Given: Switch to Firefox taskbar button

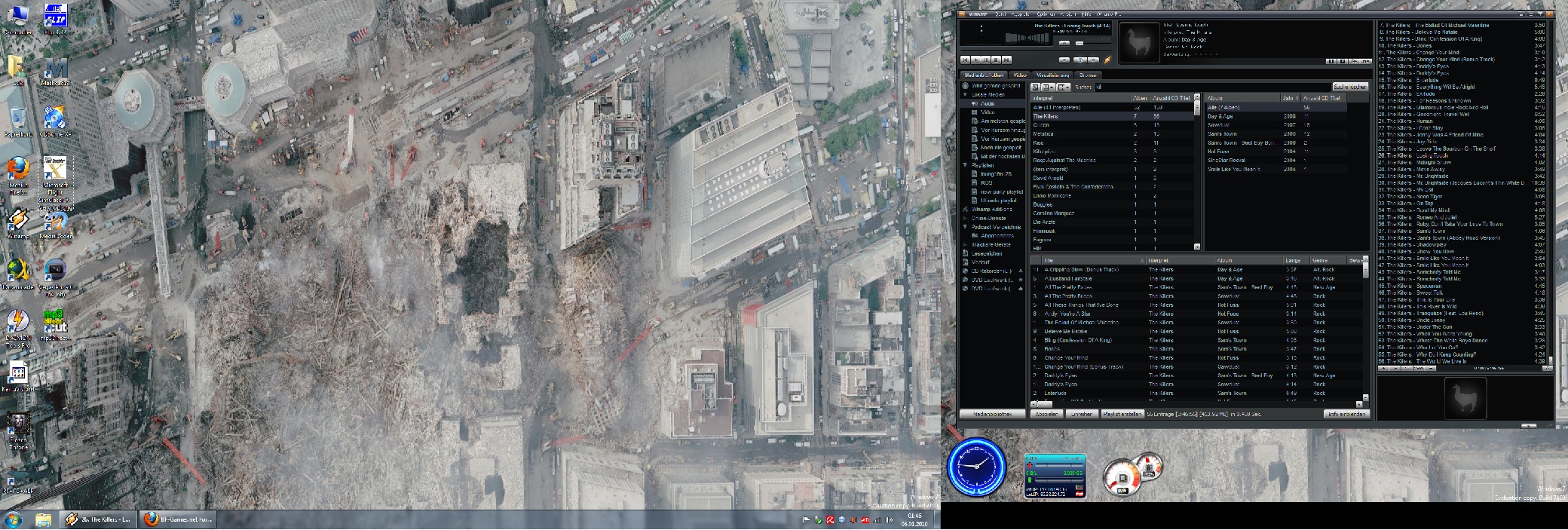Looking at the screenshot, I should pos(178,519).
